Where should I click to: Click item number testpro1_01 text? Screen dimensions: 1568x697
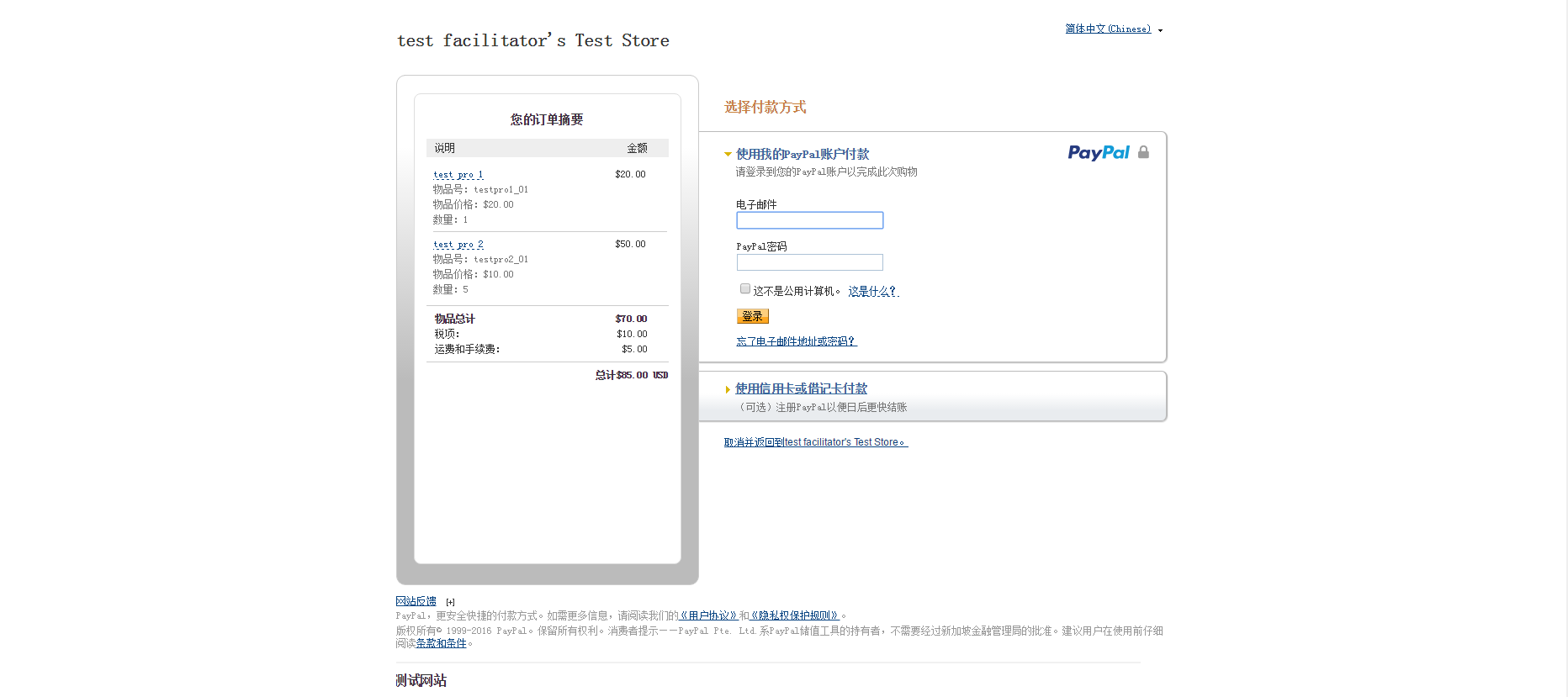501,190
